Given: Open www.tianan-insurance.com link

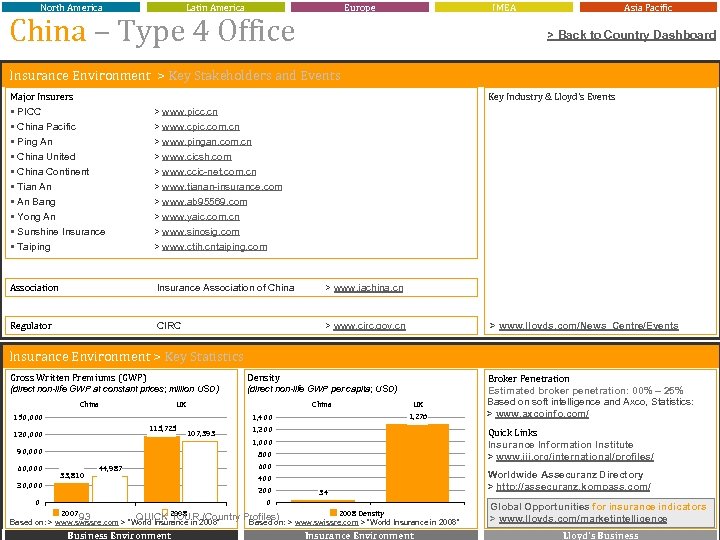Looking at the screenshot, I should [x=222, y=187].
